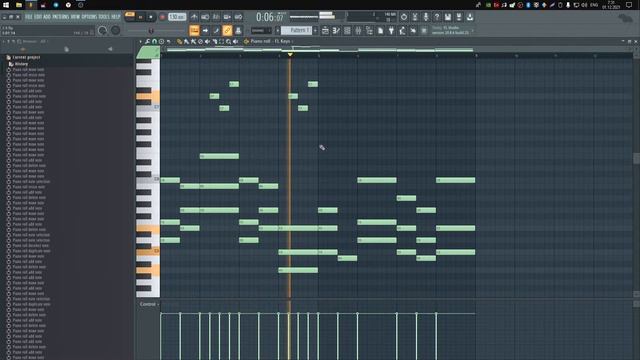Toggle the Record button
Image resolution: width=640 pixels, height=360 pixels.
(162, 17)
